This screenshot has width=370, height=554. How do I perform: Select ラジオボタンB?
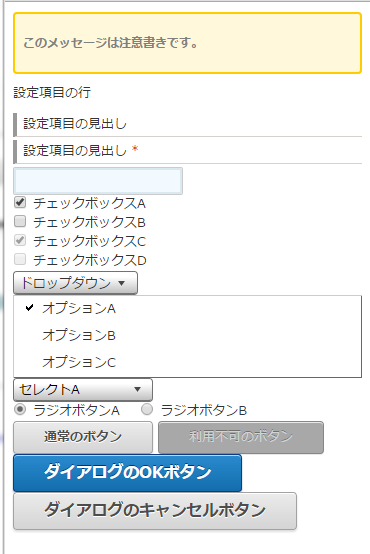pyautogui.click(x=147, y=410)
